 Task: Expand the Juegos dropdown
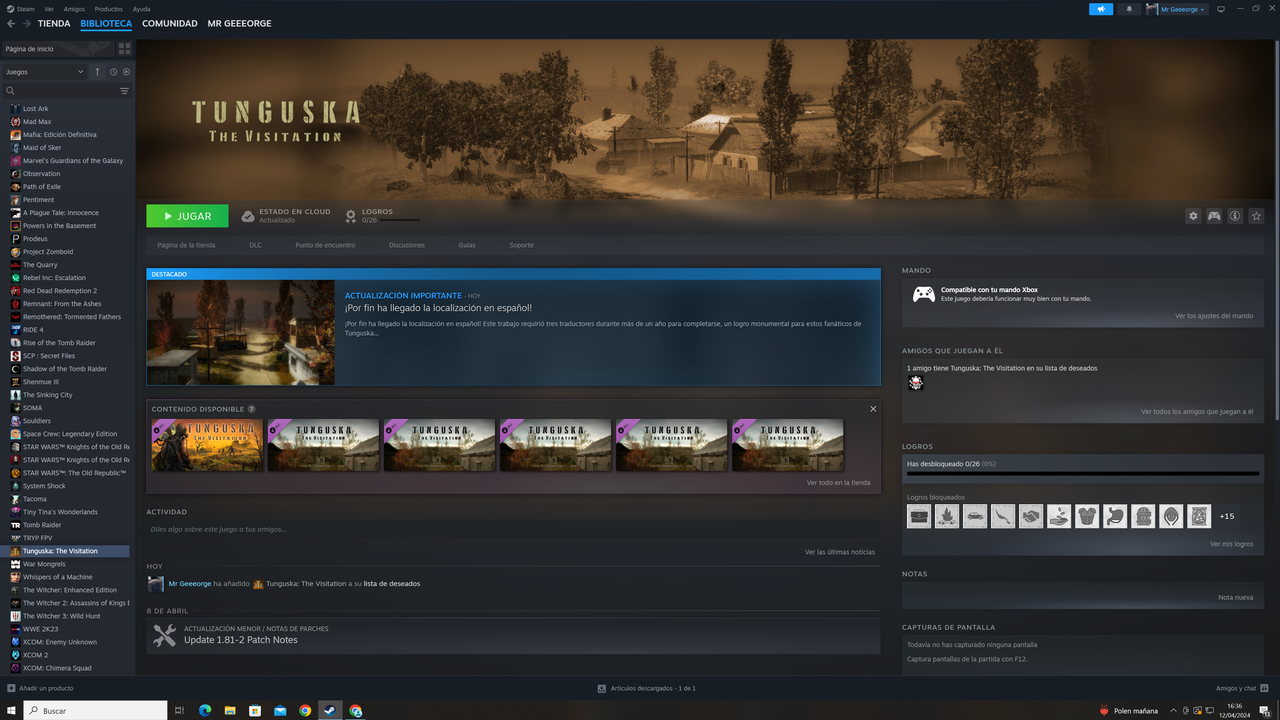coord(45,72)
